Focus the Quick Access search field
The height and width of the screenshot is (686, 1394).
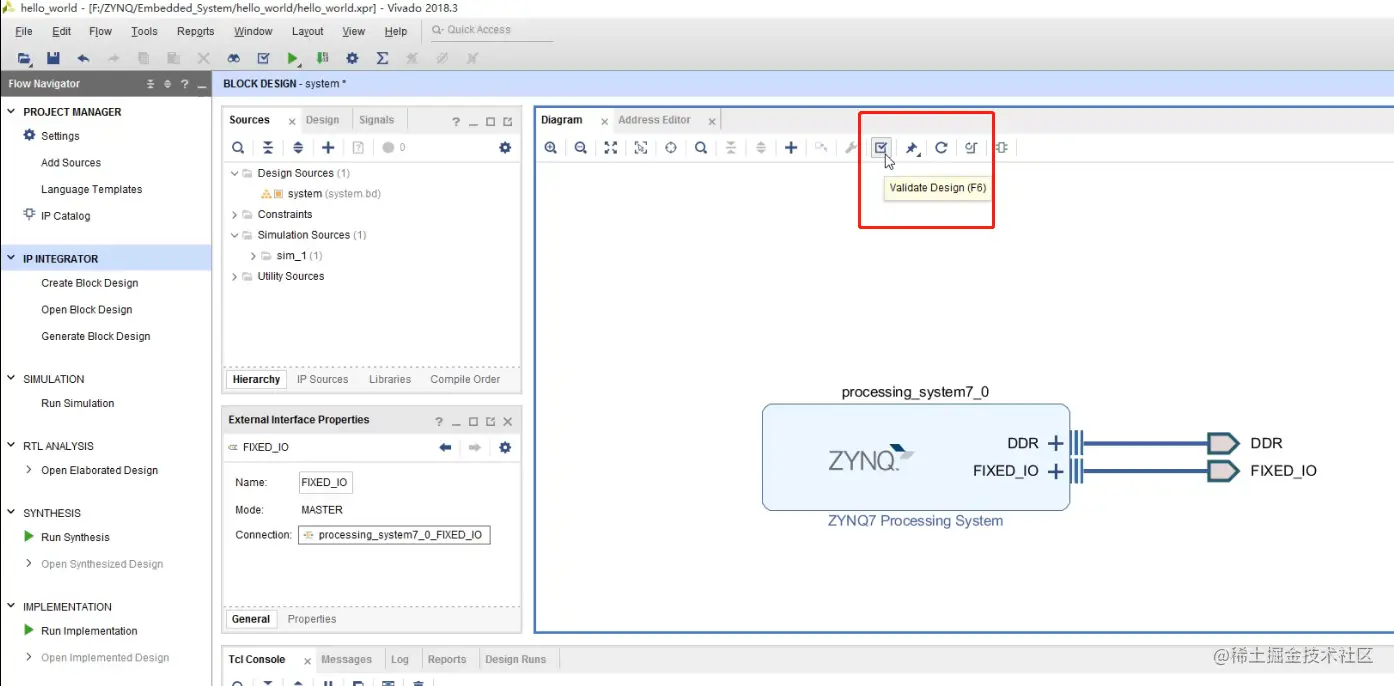click(490, 30)
